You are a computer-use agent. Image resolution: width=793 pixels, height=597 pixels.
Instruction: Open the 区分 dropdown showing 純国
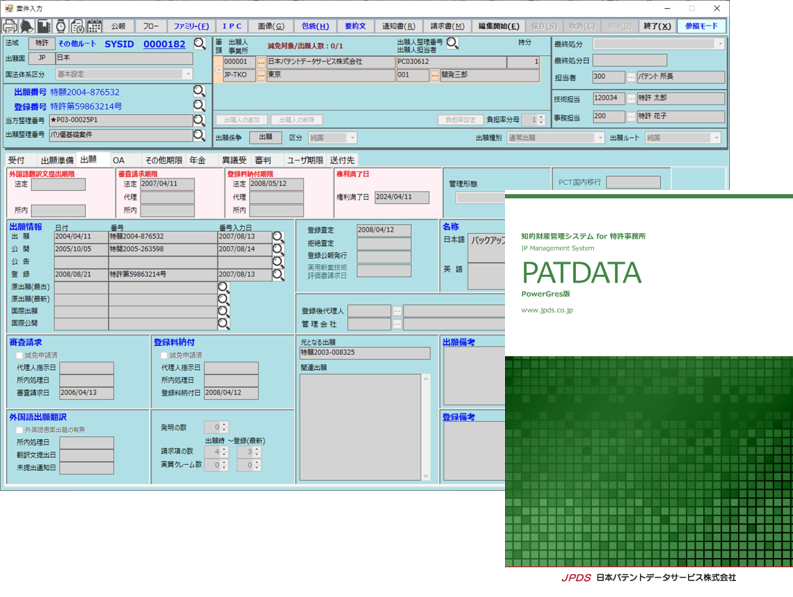point(332,138)
